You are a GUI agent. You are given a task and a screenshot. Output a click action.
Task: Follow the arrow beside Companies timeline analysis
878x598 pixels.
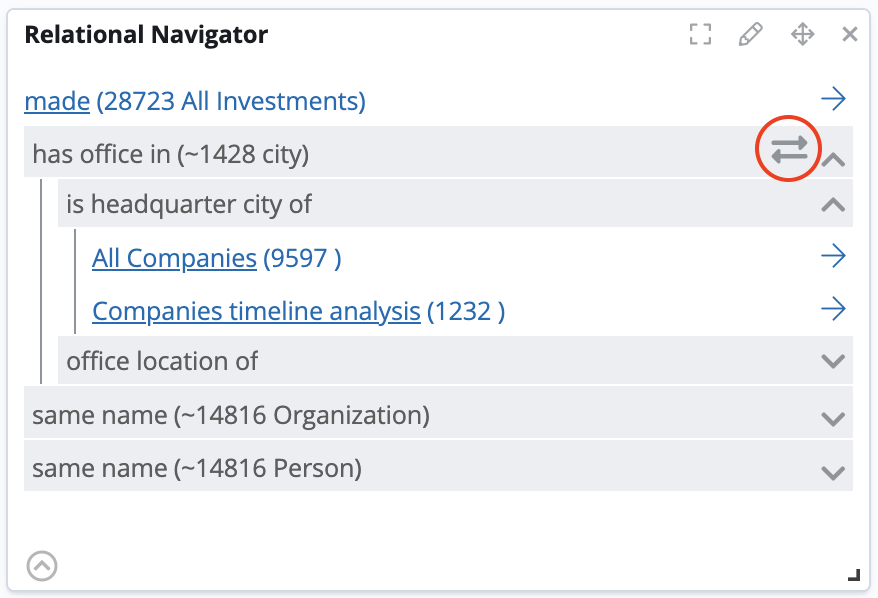click(x=833, y=309)
